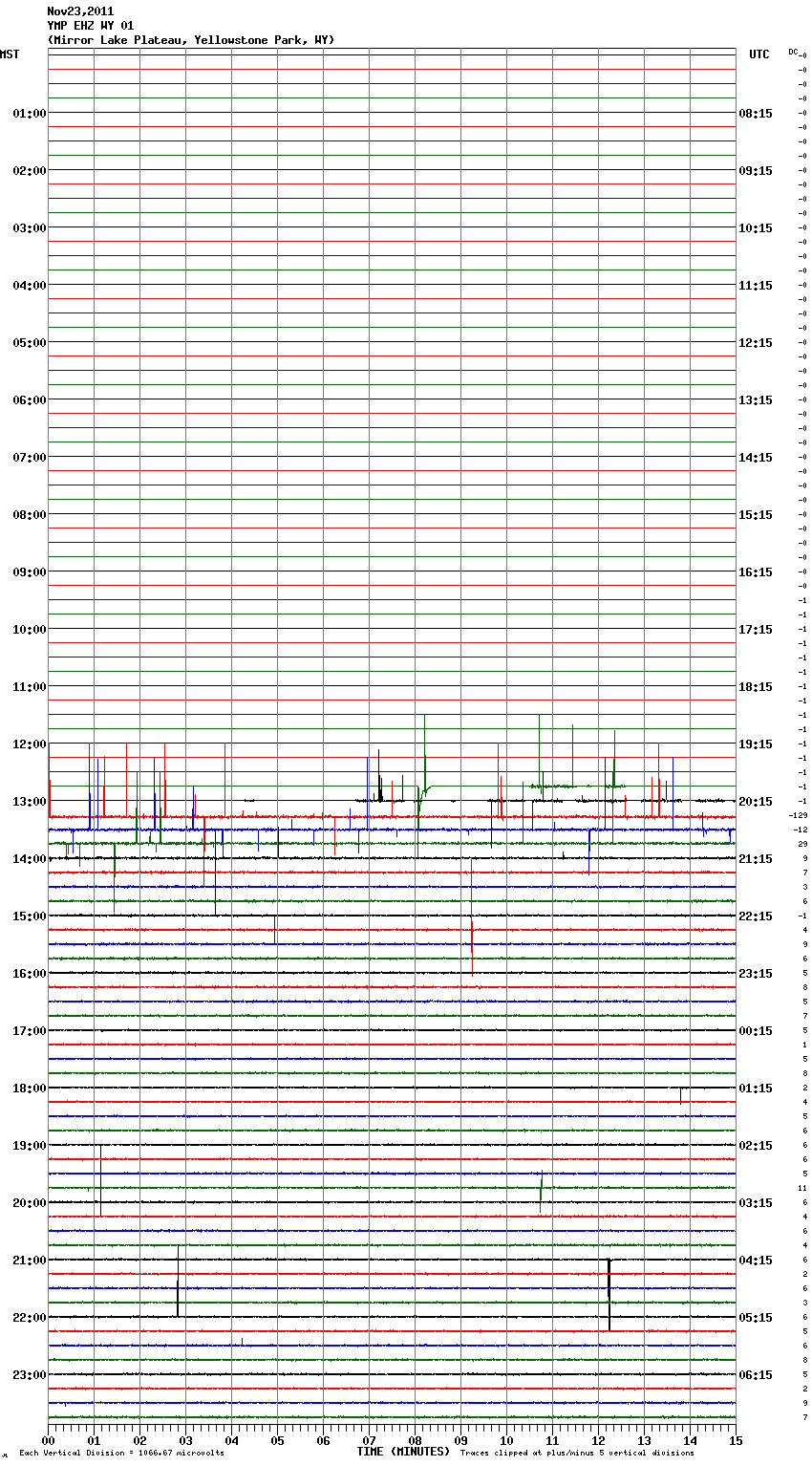
Task: Click the UTC time label "04:15"
Action: pyautogui.click(x=756, y=1261)
